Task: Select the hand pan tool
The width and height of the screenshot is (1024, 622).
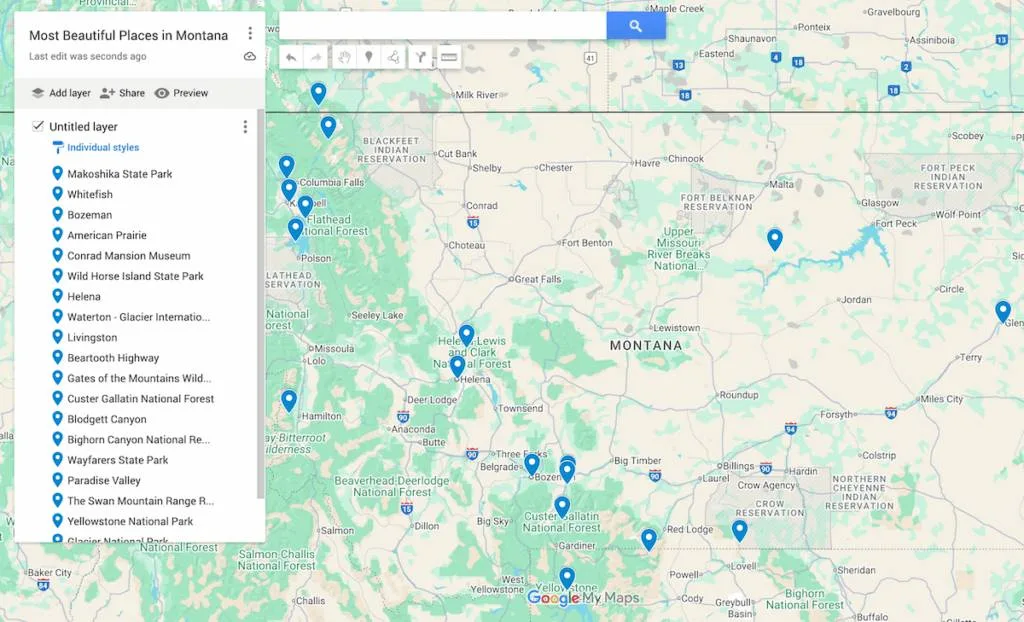Action: (x=344, y=57)
